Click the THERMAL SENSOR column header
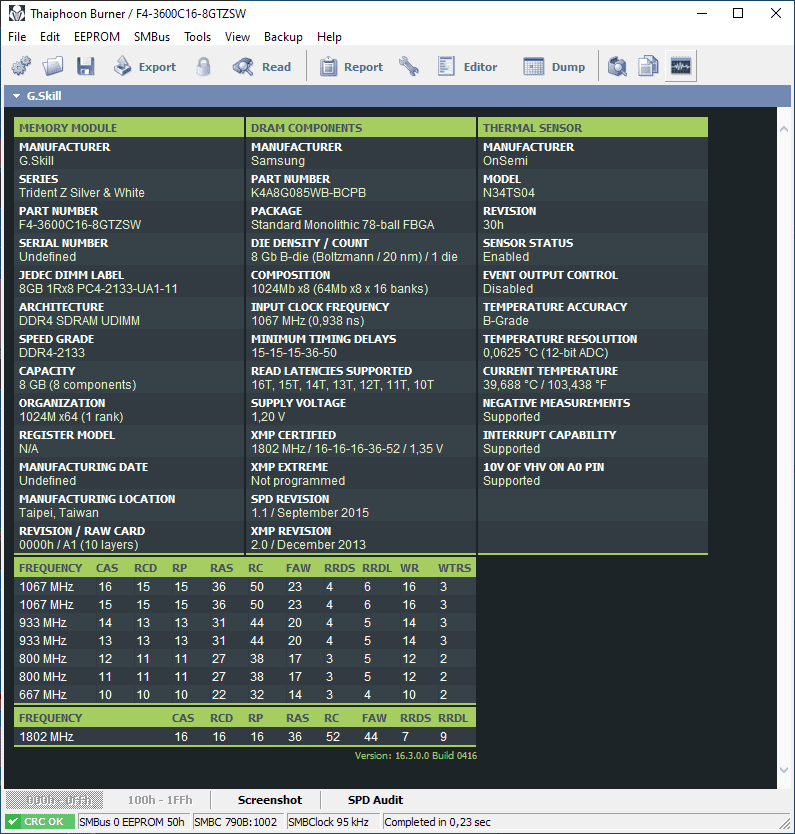Image resolution: width=795 pixels, height=834 pixels. click(x=593, y=128)
